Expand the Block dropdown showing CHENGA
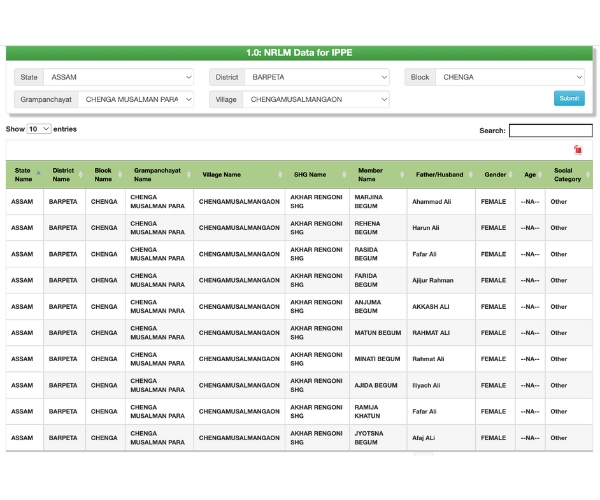Viewport: 600px width, 500px height. pos(510,77)
